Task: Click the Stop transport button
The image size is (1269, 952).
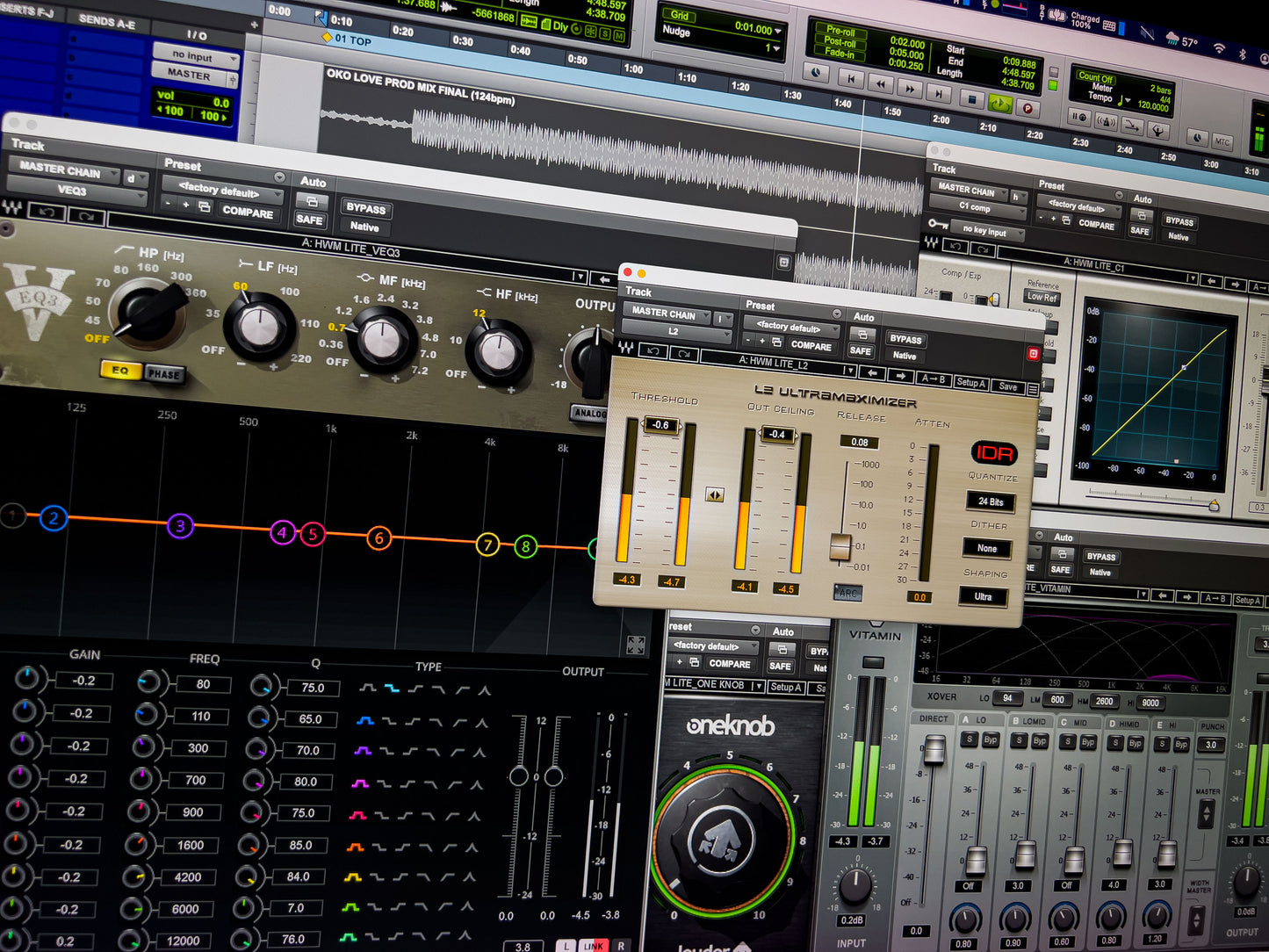Action: coord(971,99)
